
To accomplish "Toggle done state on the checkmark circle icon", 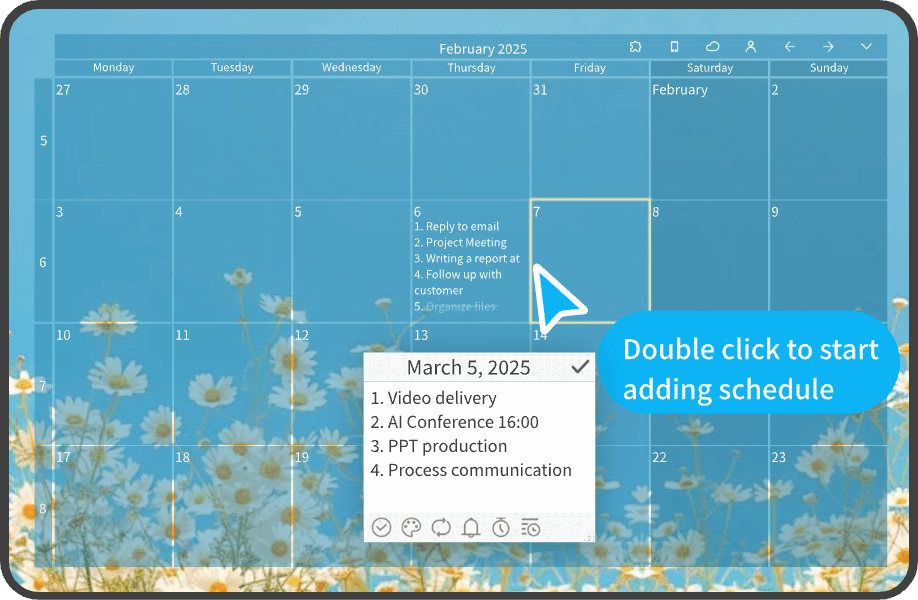I will pyautogui.click(x=381, y=527).
